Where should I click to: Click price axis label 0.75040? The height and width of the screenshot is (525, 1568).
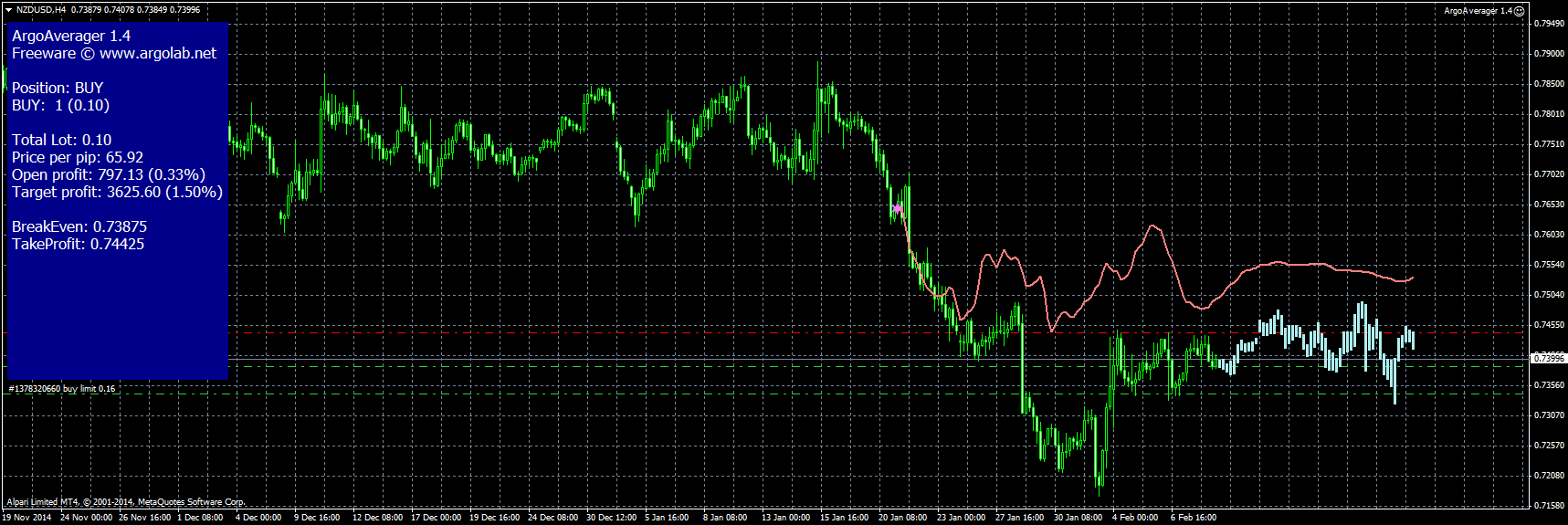[1548, 295]
